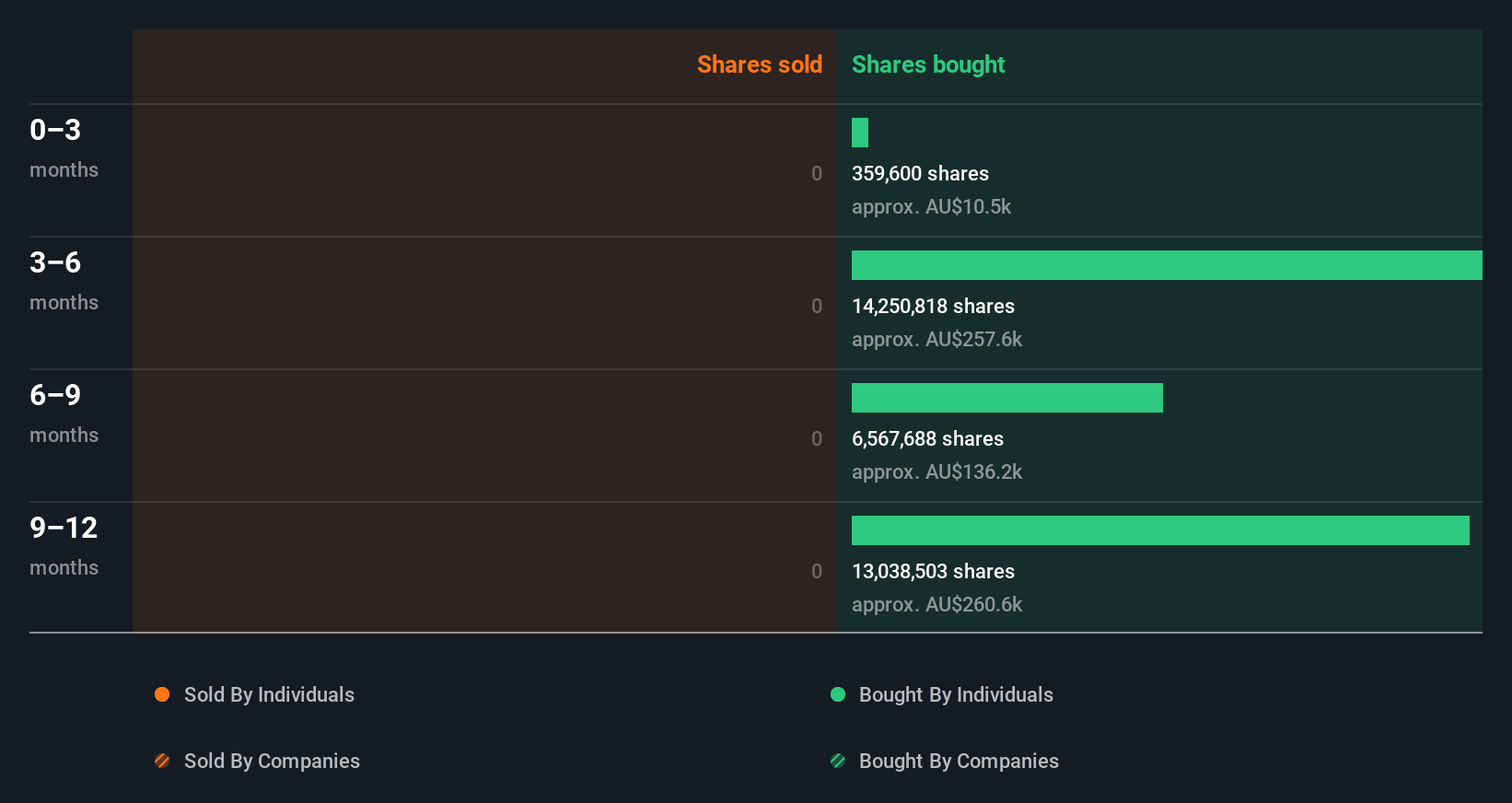Toggle the Sold By Individuals legend label

click(x=269, y=694)
